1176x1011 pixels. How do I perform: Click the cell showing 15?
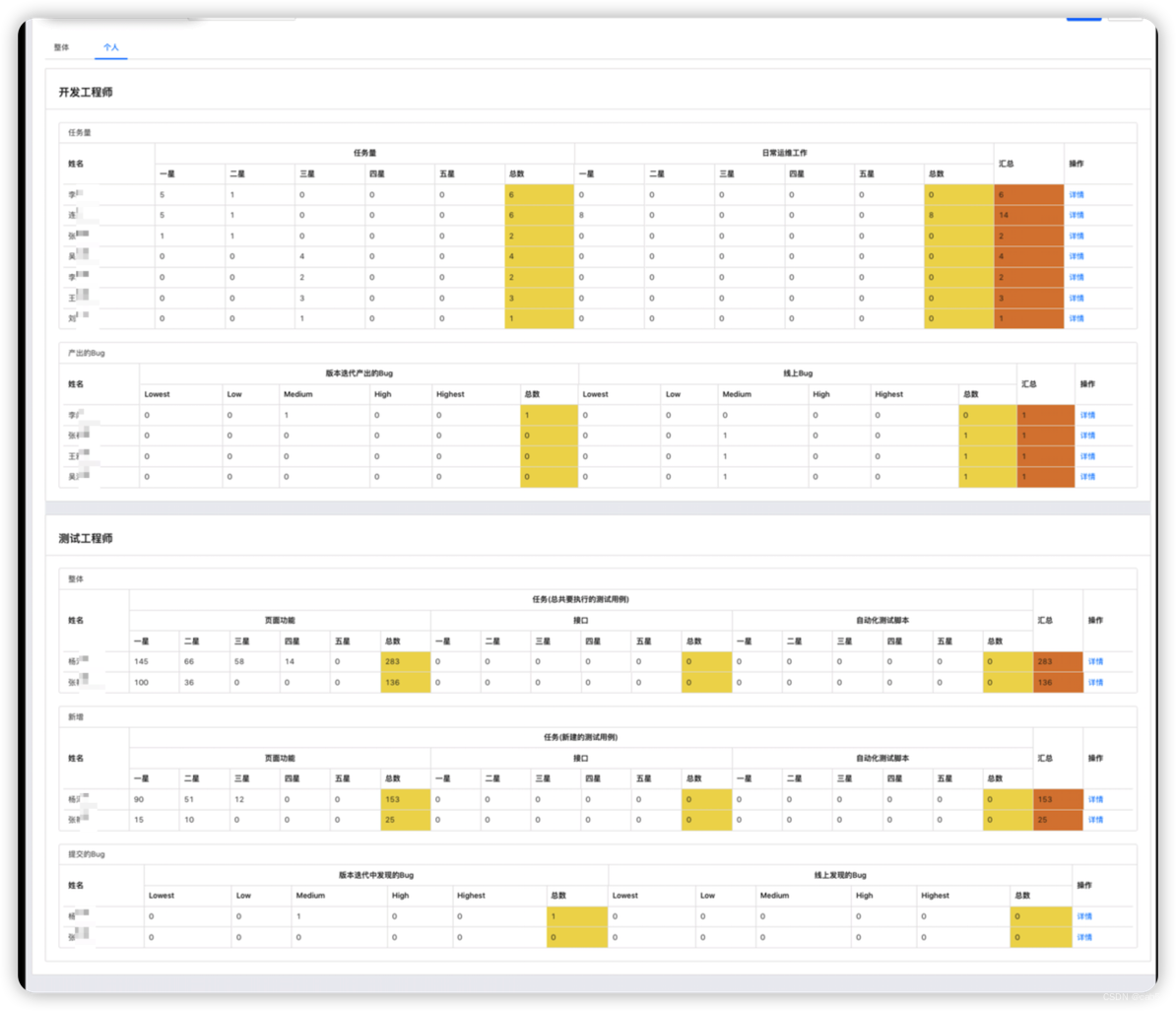154,820
